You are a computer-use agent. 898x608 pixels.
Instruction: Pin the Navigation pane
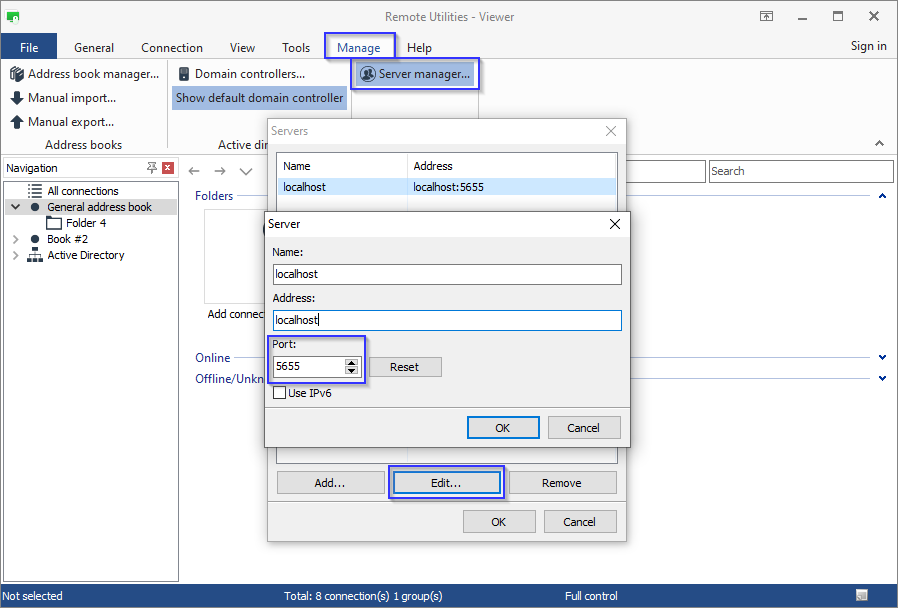152,168
